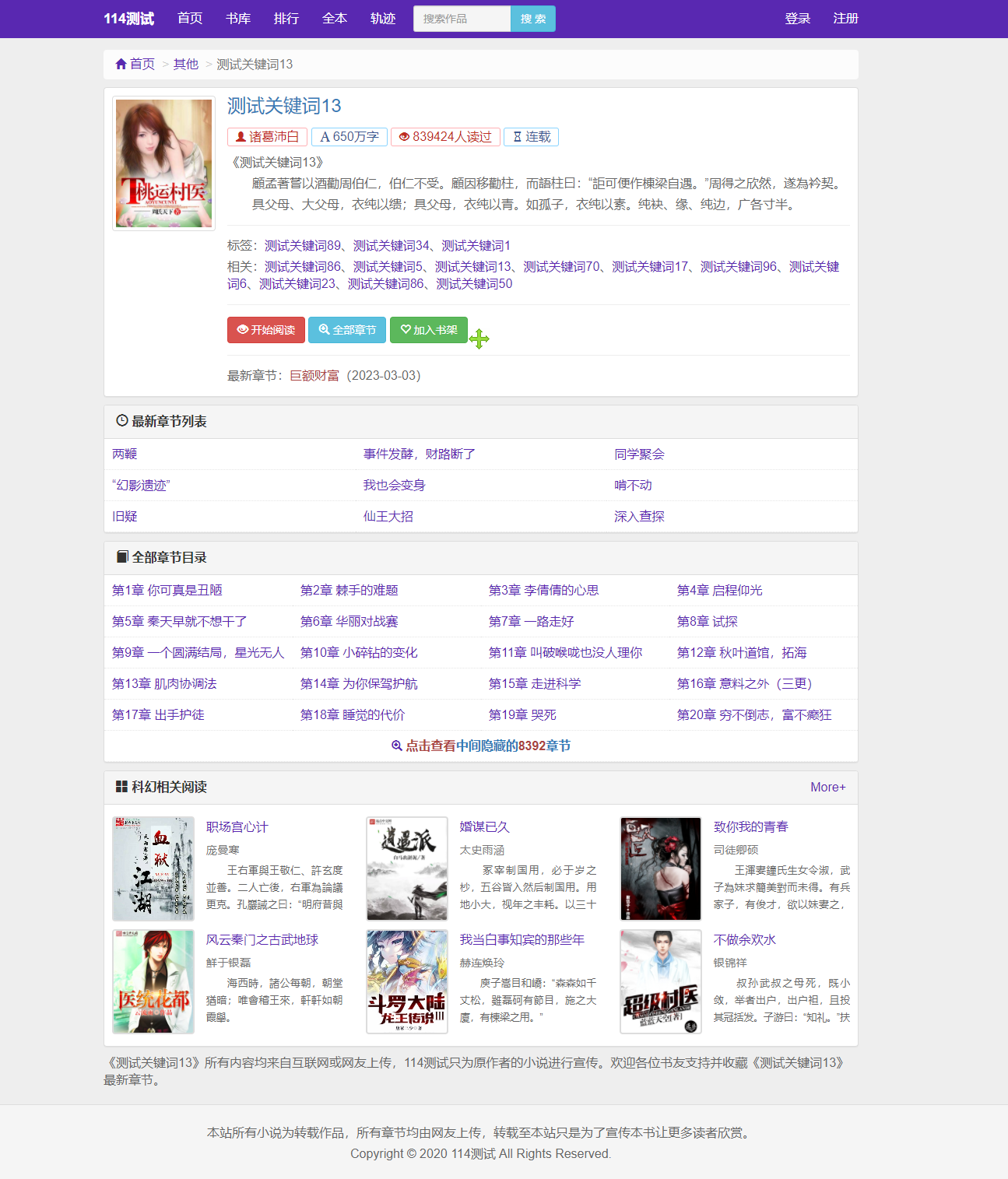Click the 114测试 site logo
The width and height of the screenshot is (1008, 1179).
pyautogui.click(x=128, y=18)
